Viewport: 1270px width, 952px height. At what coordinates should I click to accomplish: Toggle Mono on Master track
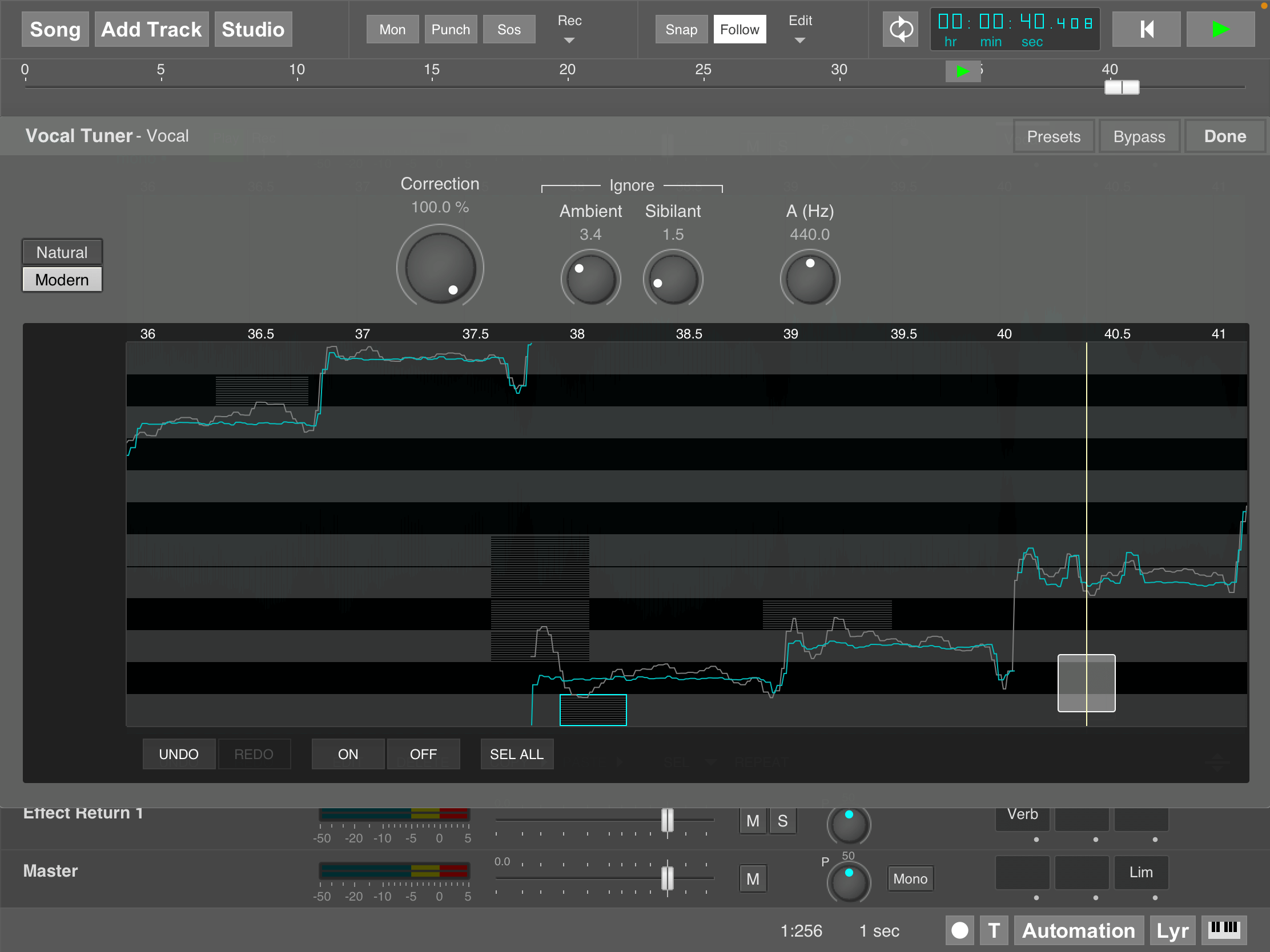910,878
